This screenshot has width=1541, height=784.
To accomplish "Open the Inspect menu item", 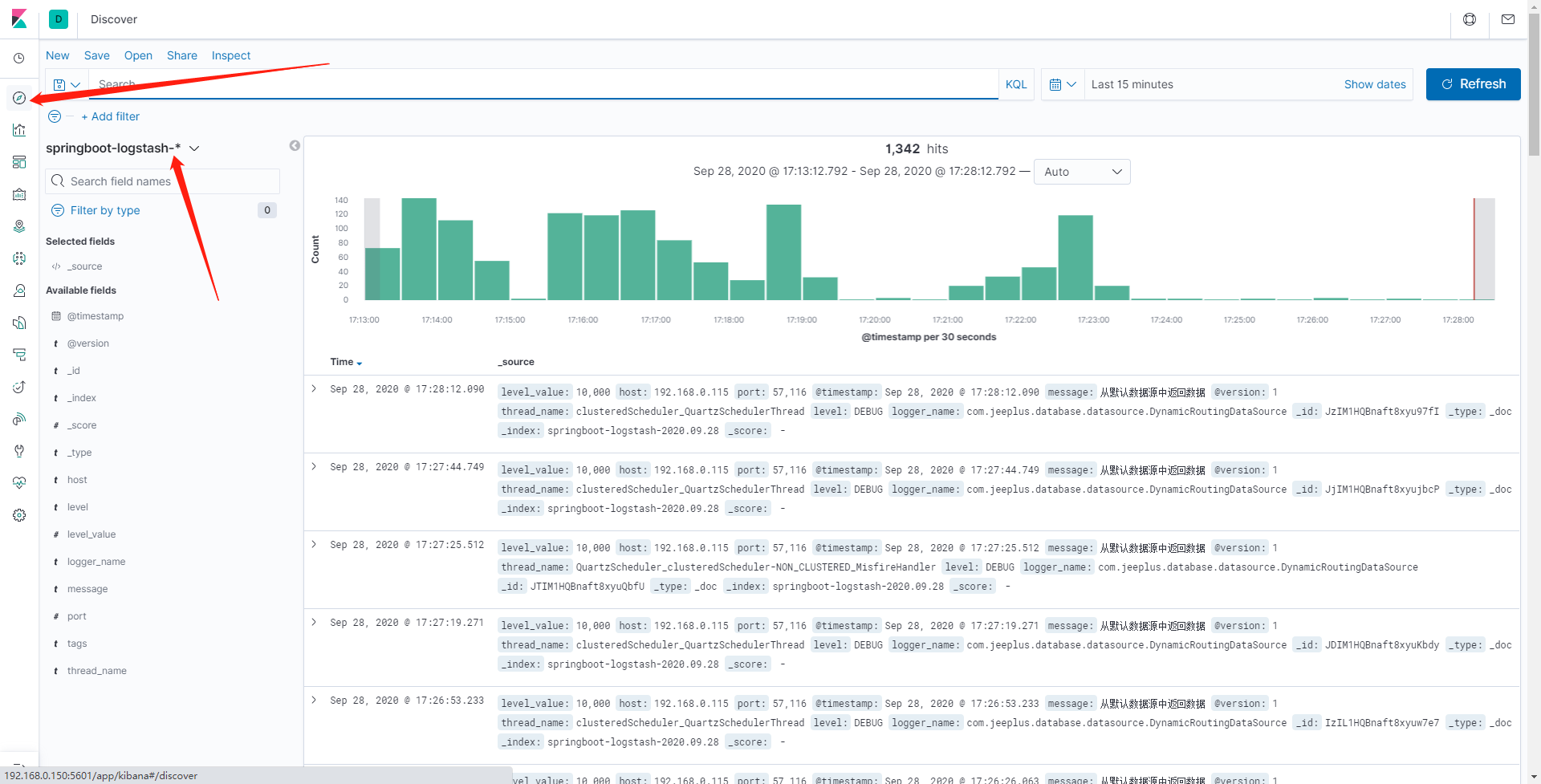I will point(231,55).
